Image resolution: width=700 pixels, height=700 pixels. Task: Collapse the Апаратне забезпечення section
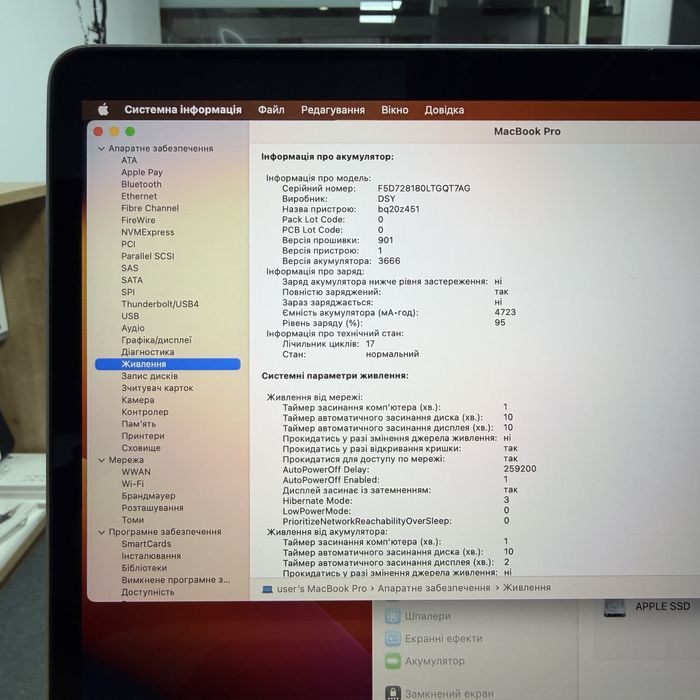[101, 149]
